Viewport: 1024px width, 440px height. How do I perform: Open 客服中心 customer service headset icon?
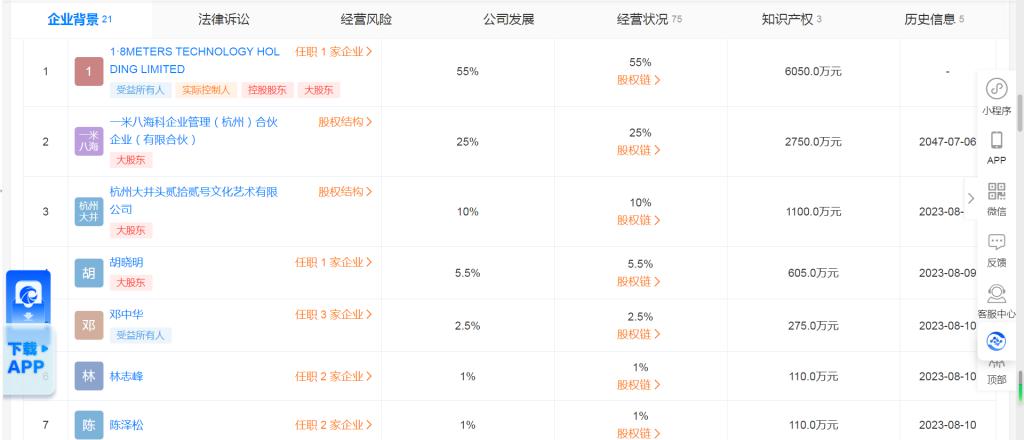tap(996, 294)
